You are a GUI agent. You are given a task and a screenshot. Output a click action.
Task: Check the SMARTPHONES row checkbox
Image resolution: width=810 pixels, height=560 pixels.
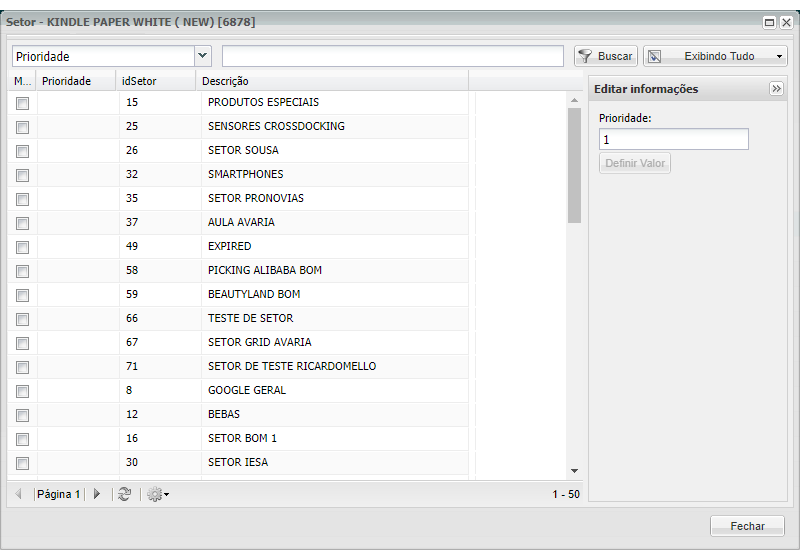pyautogui.click(x=22, y=175)
